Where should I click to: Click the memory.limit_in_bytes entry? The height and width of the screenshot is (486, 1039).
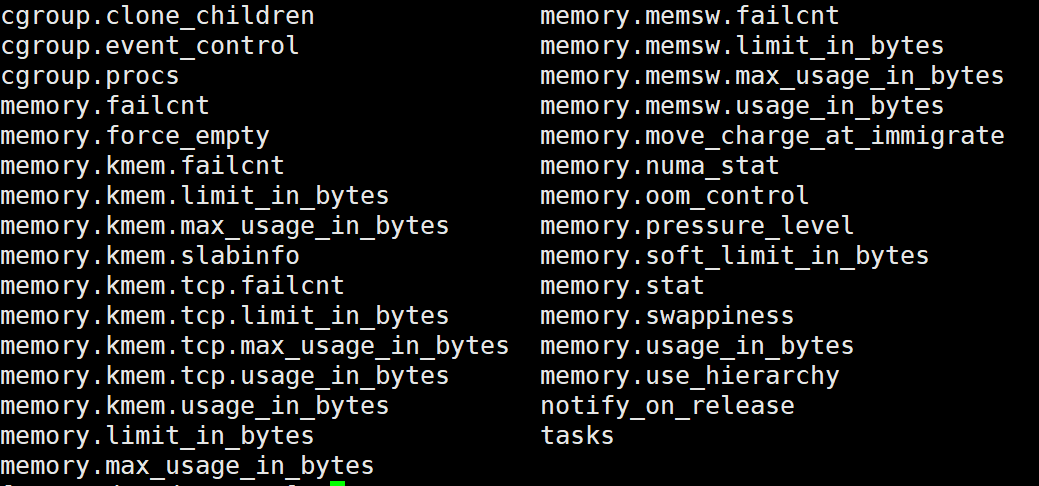click(x=157, y=436)
